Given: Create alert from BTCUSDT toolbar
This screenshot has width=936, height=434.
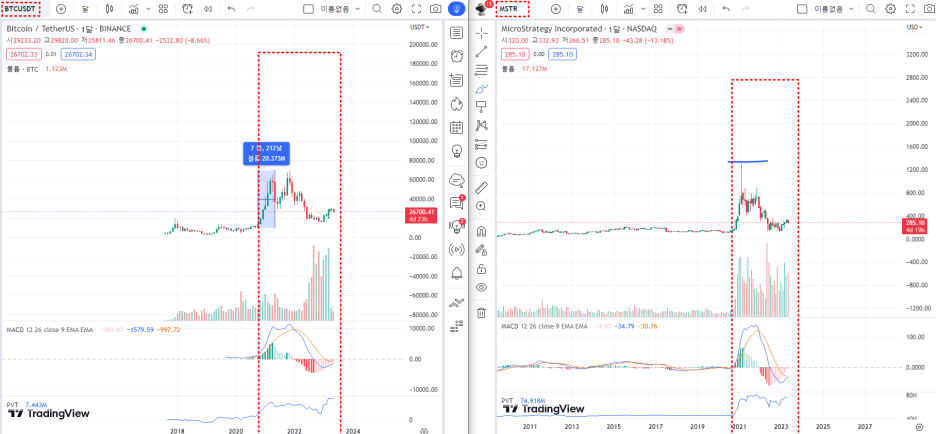Looking at the screenshot, I should pos(188,9).
